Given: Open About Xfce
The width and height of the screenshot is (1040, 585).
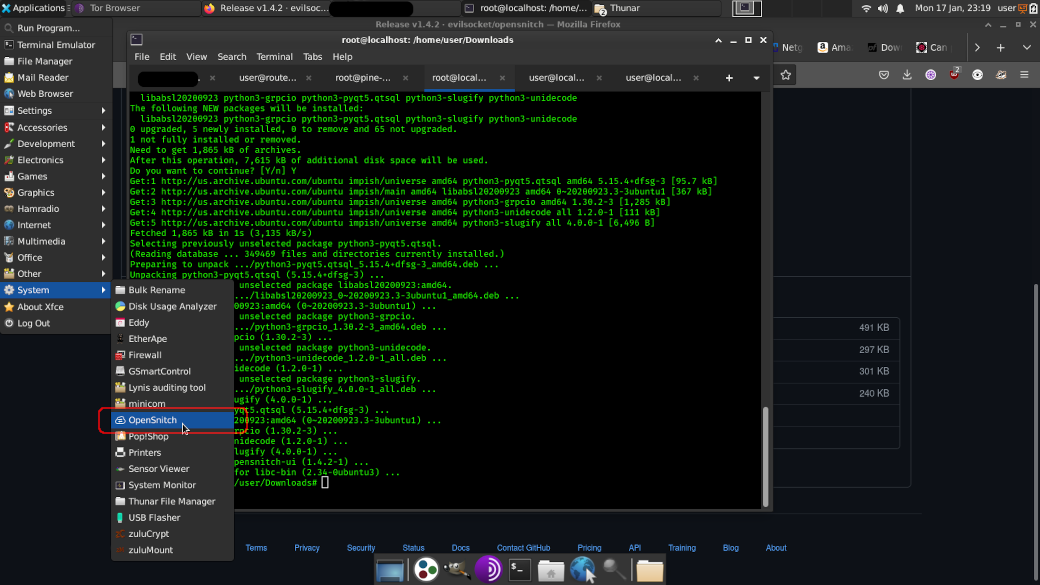Looking at the screenshot, I should click(x=56, y=307).
